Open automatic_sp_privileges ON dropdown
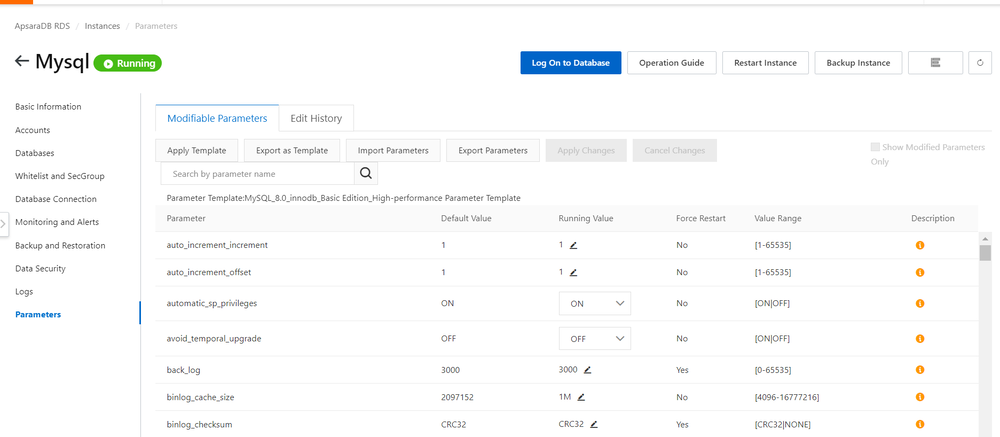1000x437 pixels. [594, 303]
